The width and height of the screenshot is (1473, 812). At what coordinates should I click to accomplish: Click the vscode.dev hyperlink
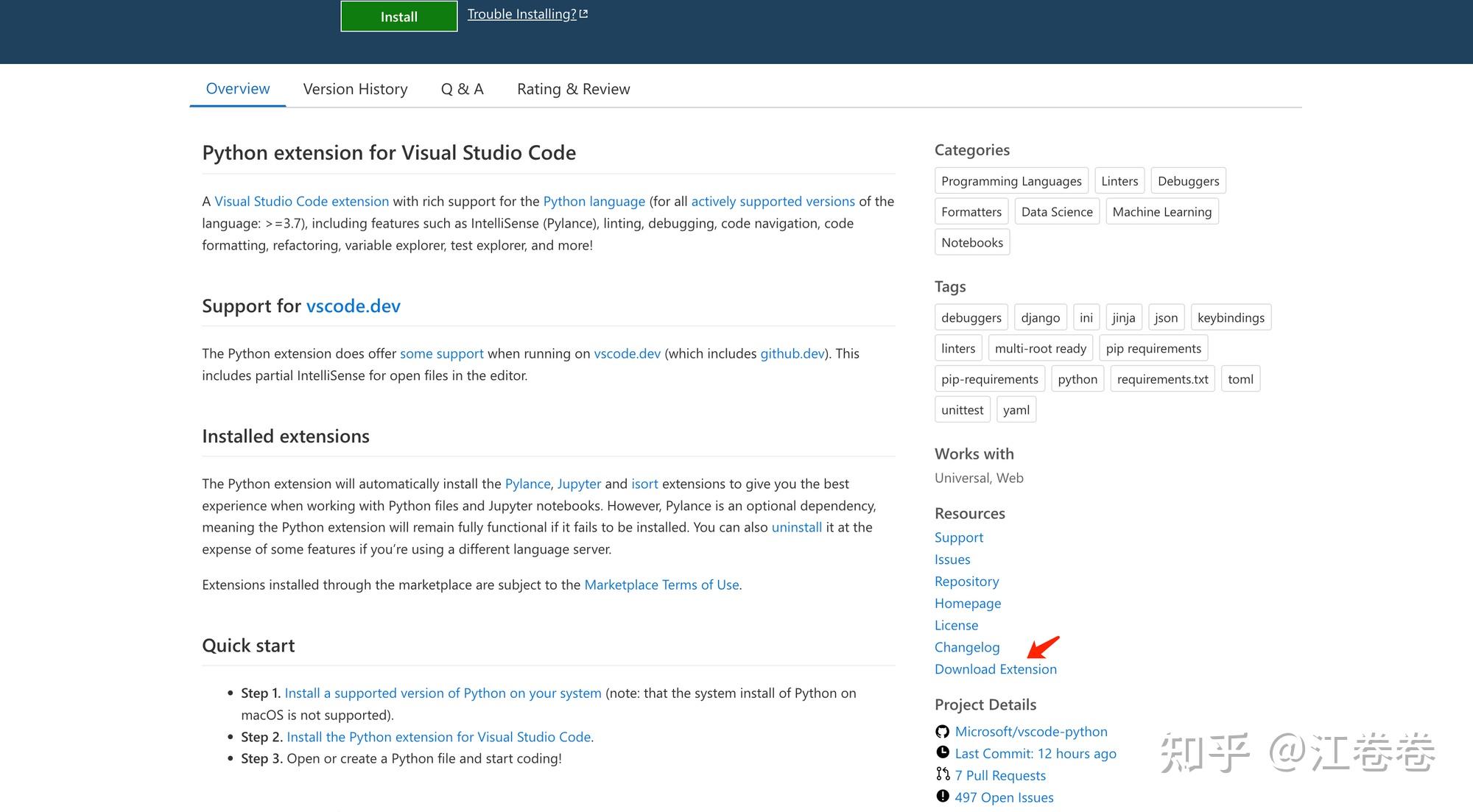coord(353,306)
